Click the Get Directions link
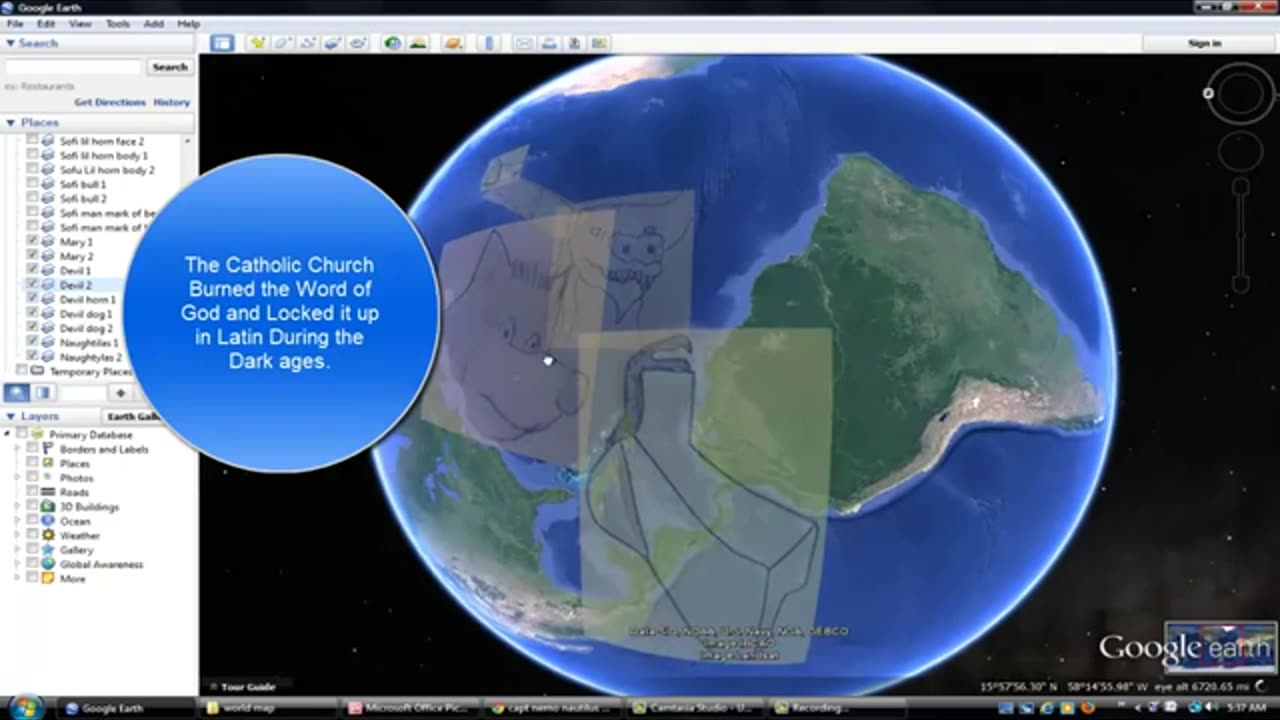Viewport: 1280px width, 720px height. [x=110, y=102]
